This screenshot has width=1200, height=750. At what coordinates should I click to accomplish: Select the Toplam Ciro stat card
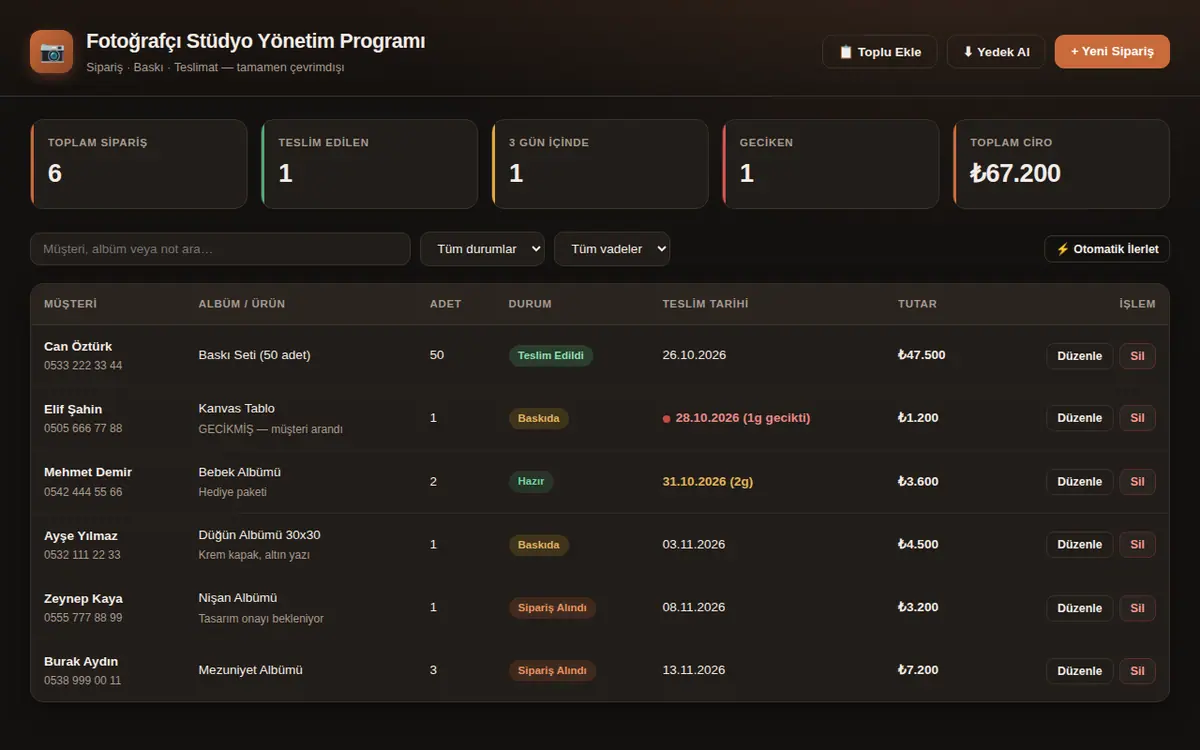coord(1061,164)
